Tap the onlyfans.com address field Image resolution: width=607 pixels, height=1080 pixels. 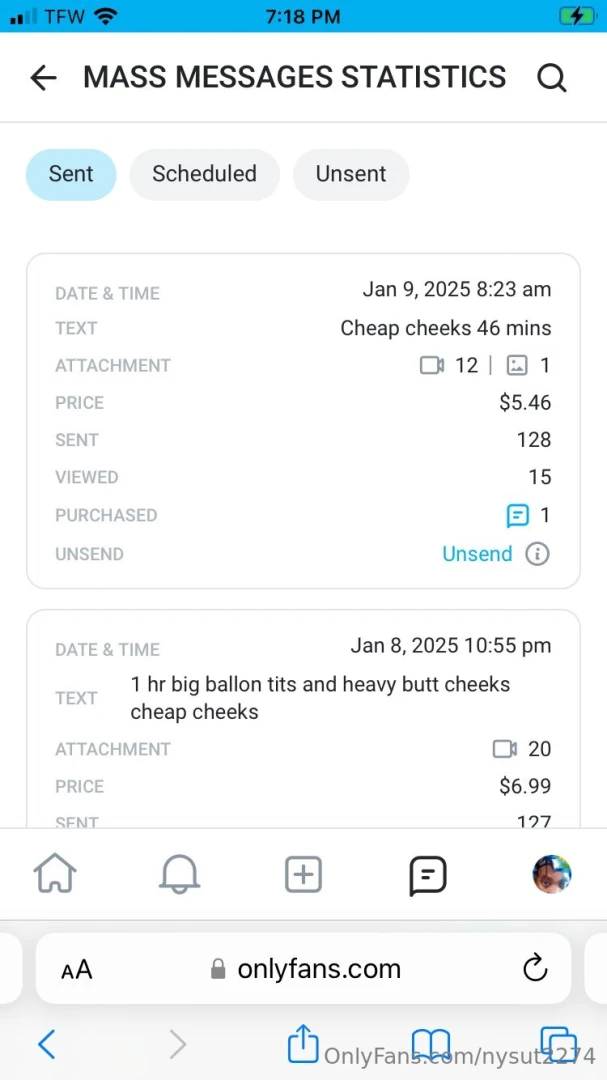[x=305, y=968]
